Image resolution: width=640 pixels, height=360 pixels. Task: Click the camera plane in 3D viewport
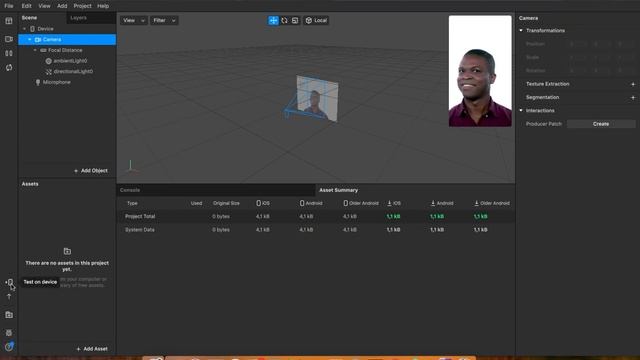click(317, 98)
